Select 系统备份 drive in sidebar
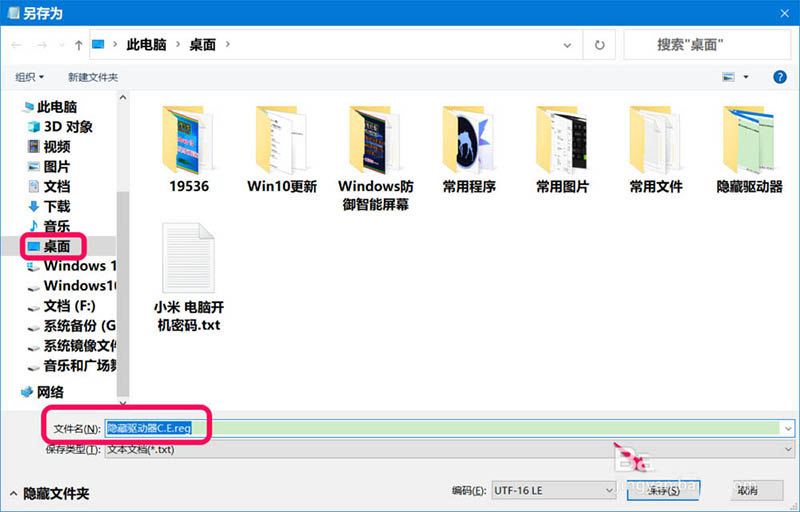Viewport: 800px width, 512px height. (x=71, y=326)
